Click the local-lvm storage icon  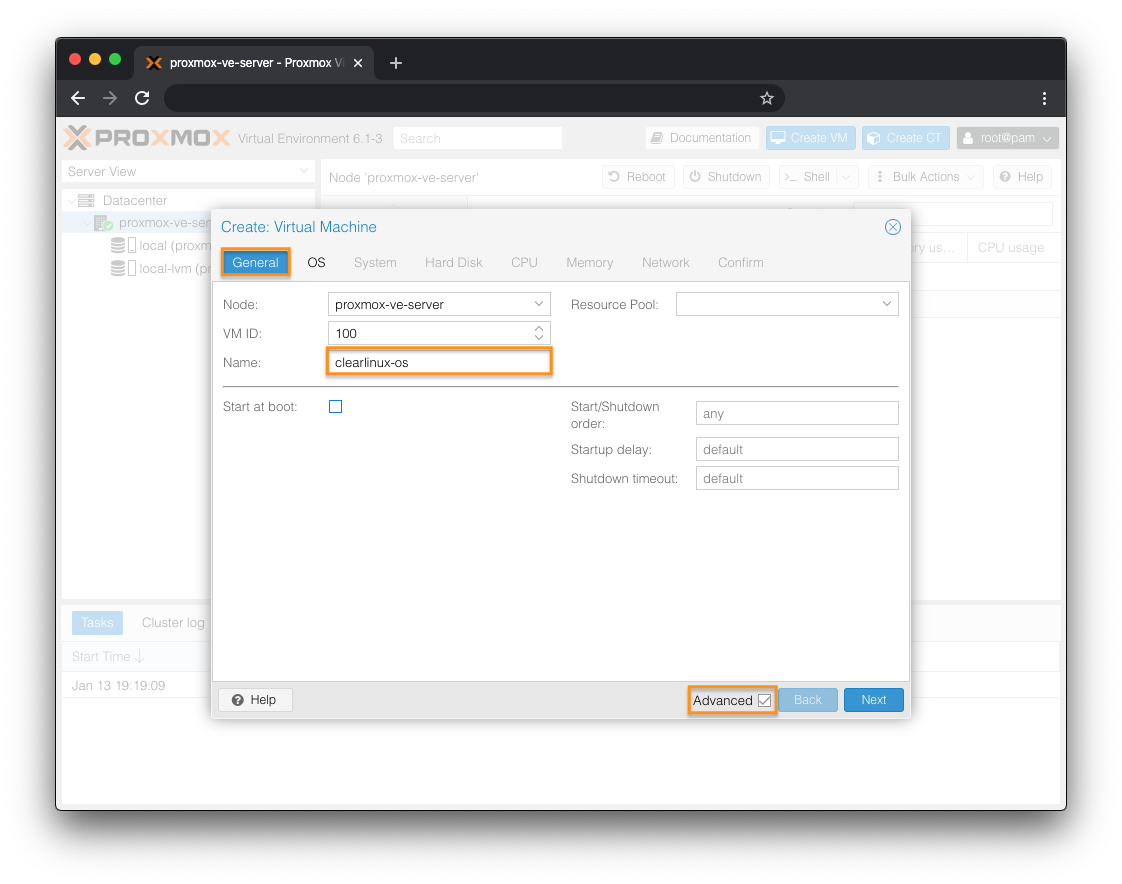tap(123, 268)
